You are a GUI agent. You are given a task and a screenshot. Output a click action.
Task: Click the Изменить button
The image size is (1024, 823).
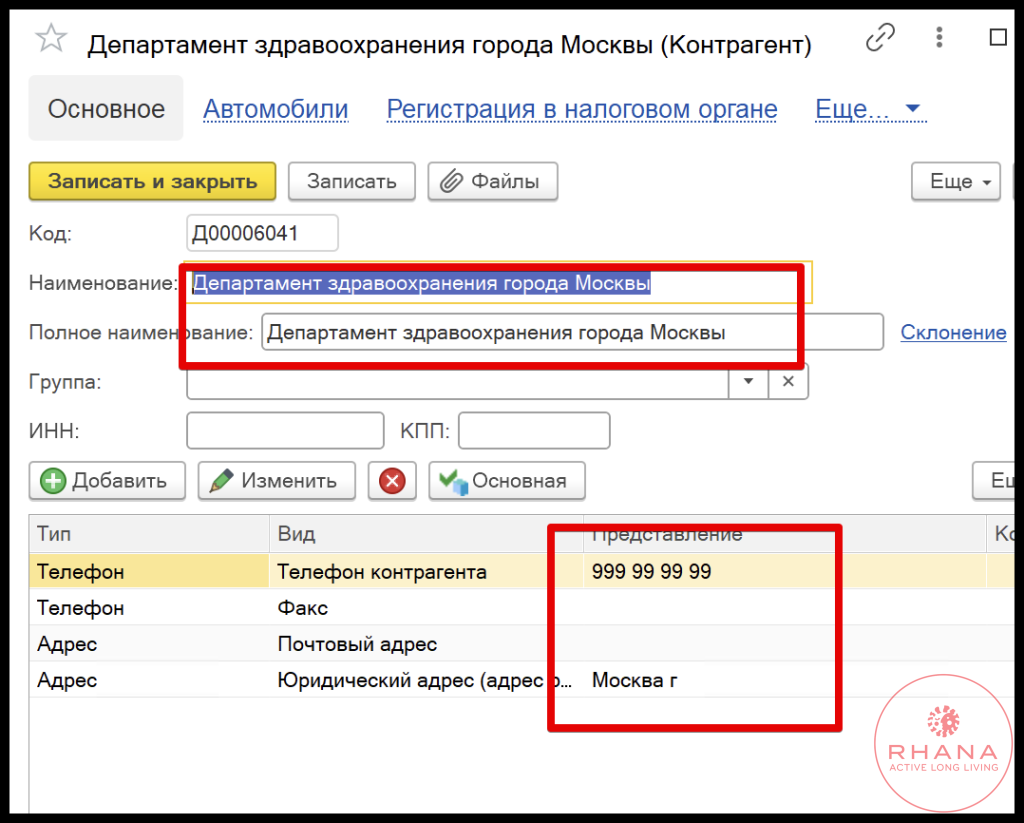pyautogui.click(x=276, y=481)
